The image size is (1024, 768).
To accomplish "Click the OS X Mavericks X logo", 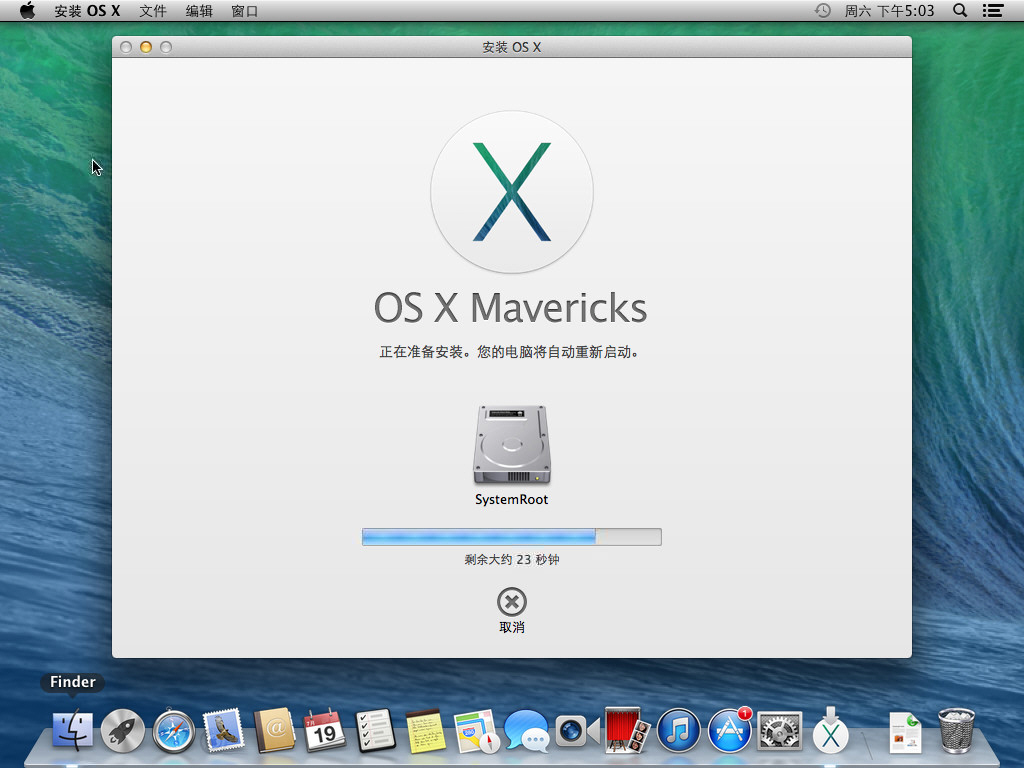I will [x=511, y=192].
